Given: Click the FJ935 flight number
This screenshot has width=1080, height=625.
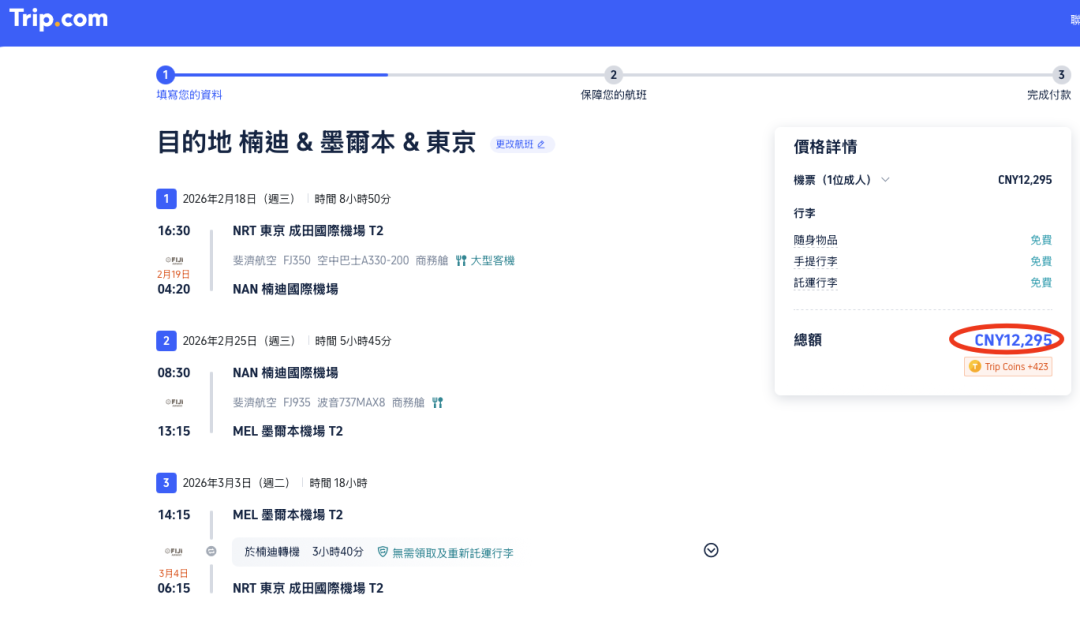Looking at the screenshot, I should click(297, 402).
